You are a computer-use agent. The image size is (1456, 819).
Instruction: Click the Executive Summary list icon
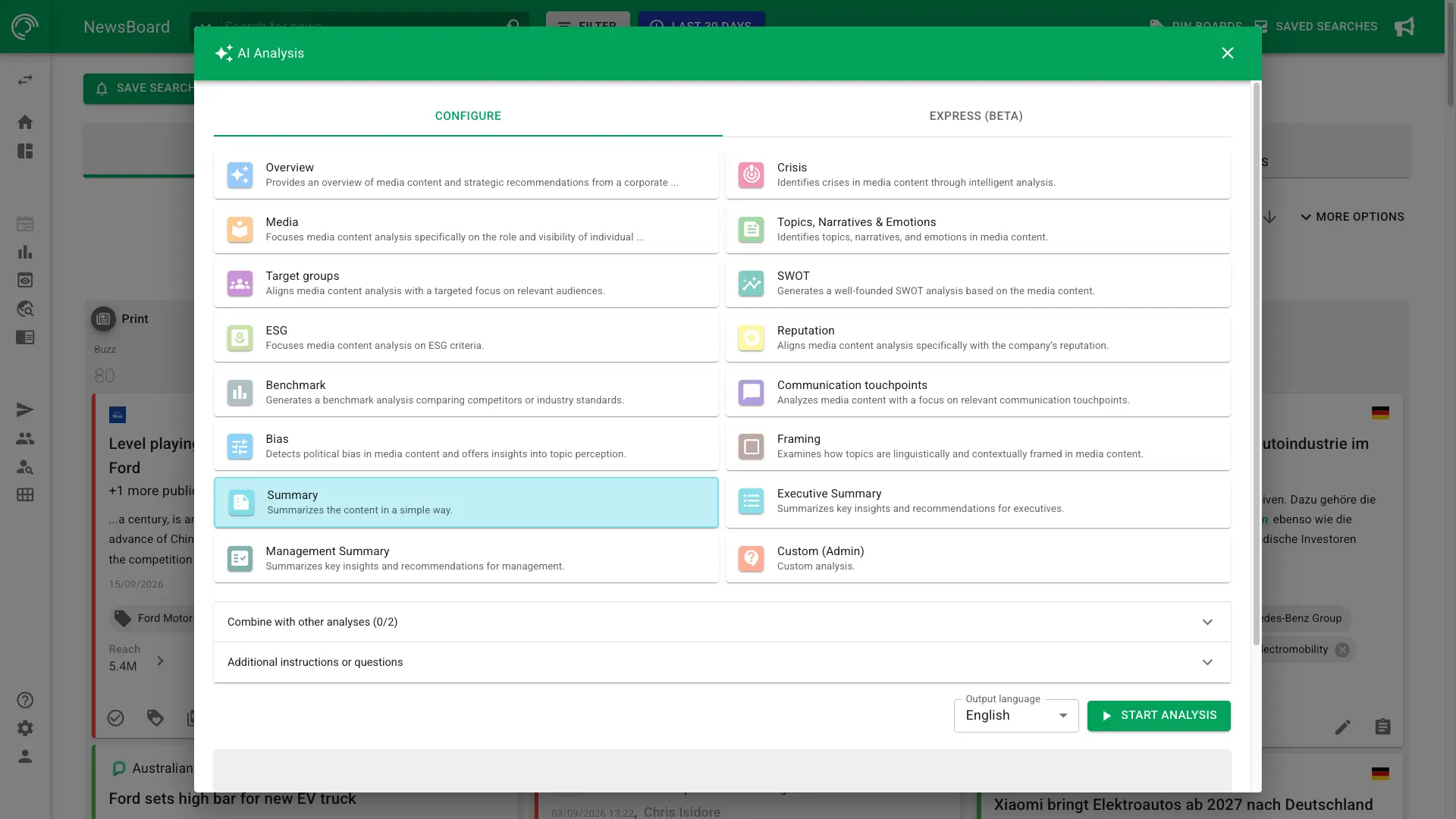[751, 501]
